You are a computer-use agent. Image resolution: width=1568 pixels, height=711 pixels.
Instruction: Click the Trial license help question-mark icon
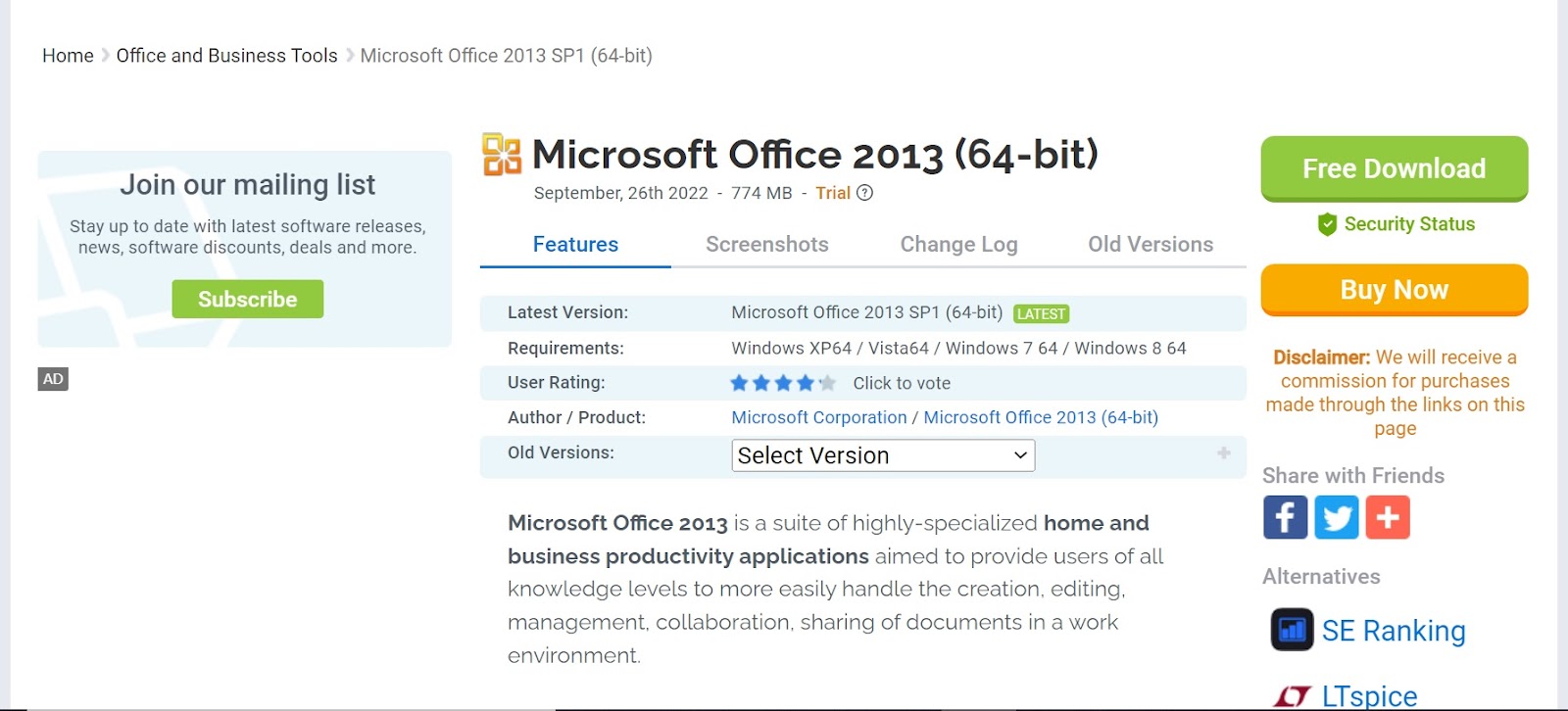tap(864, 193)
